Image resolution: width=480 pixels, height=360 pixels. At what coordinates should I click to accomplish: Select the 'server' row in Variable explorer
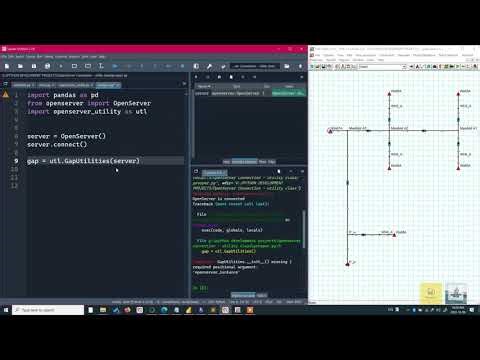point(249,93)
